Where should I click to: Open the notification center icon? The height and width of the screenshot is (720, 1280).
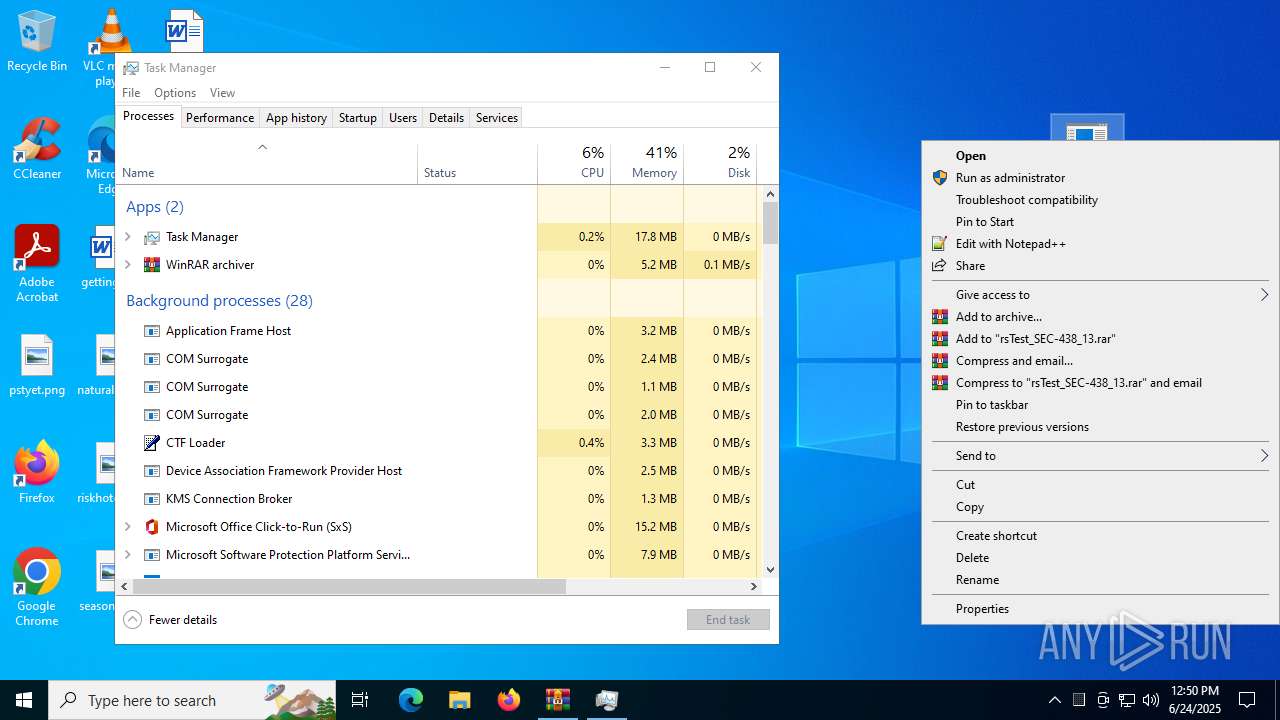tap(1247, 700)
